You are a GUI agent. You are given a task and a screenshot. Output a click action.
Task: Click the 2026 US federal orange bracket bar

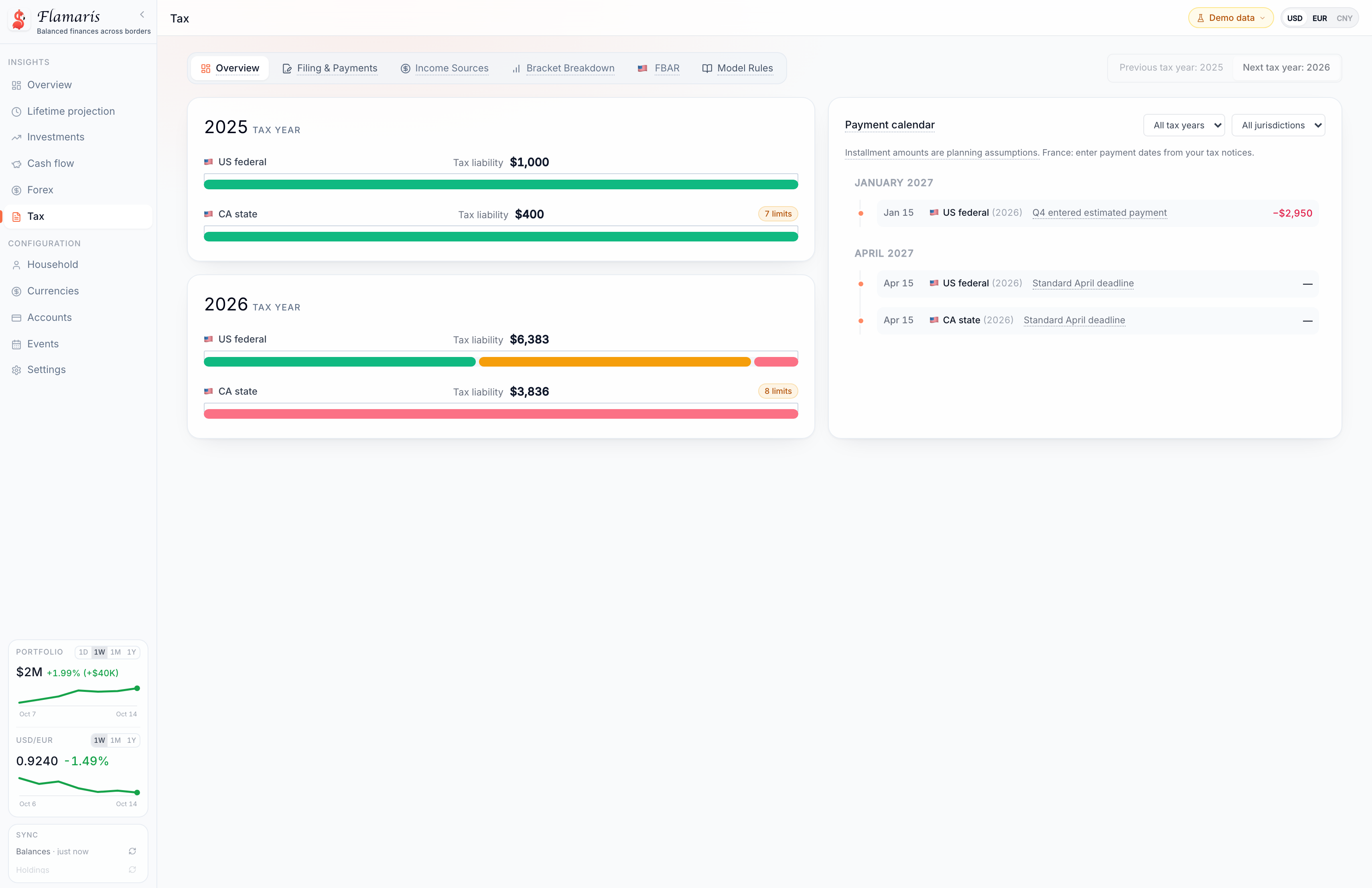(x=615, y=362)
